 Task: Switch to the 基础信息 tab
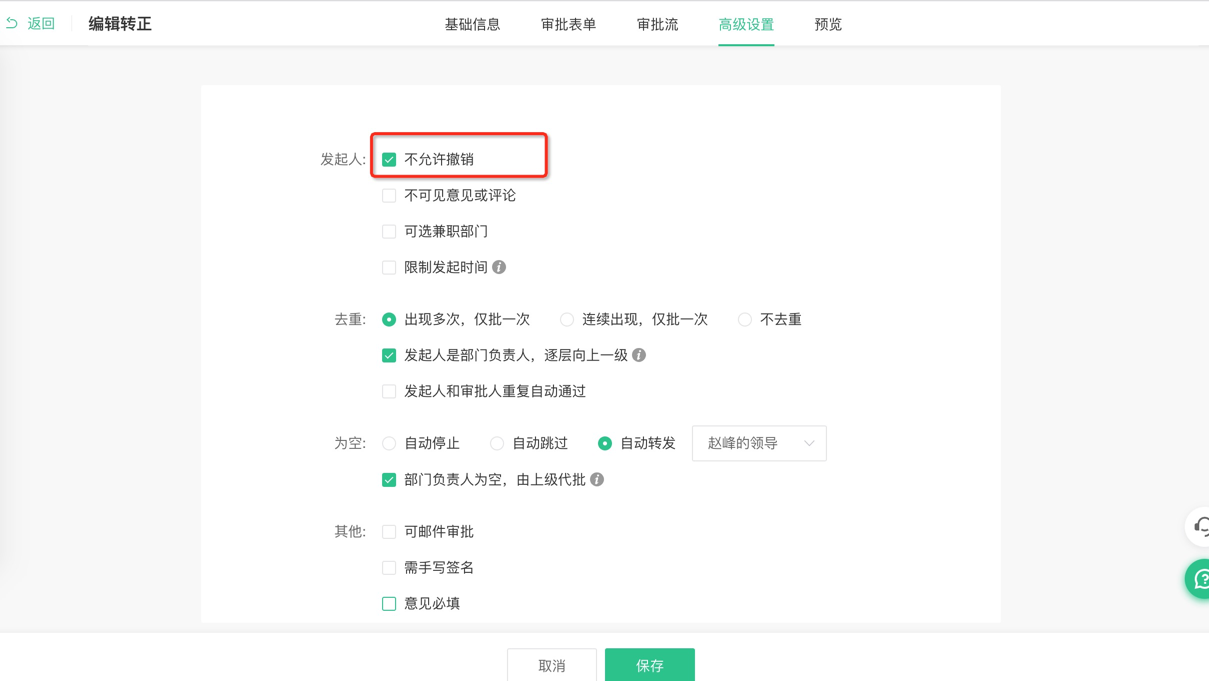(472, 24)
